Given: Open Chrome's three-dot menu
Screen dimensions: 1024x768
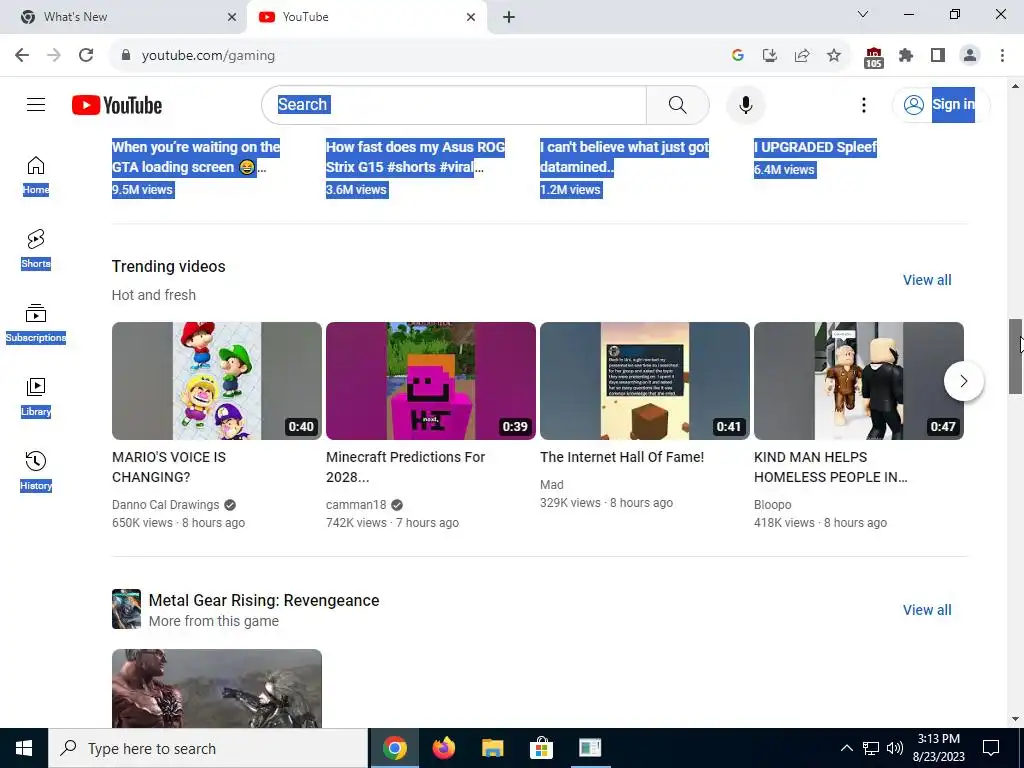Looking at the screenshot, I should (1002, 56).
